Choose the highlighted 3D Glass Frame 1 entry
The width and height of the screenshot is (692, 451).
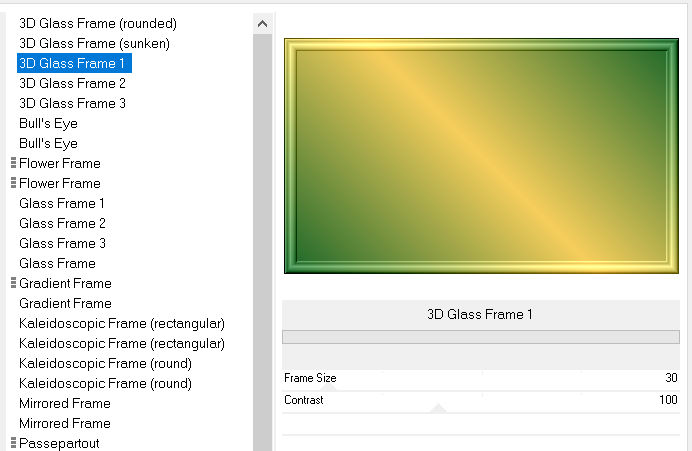click(73, 63)
